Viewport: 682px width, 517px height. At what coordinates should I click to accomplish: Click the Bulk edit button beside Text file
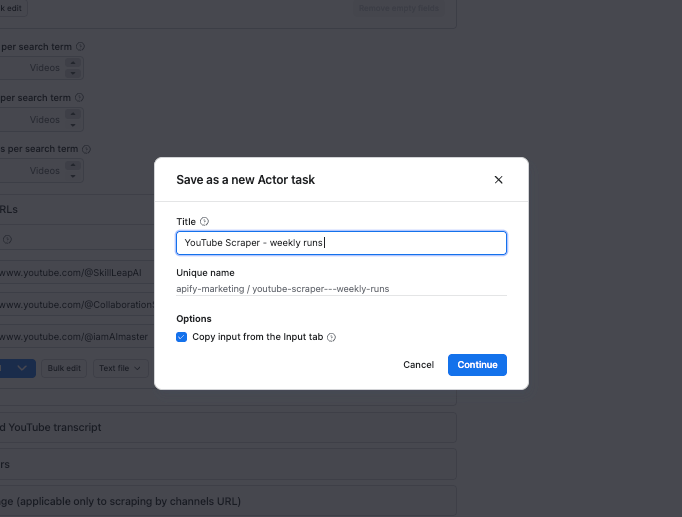point(64,368)
